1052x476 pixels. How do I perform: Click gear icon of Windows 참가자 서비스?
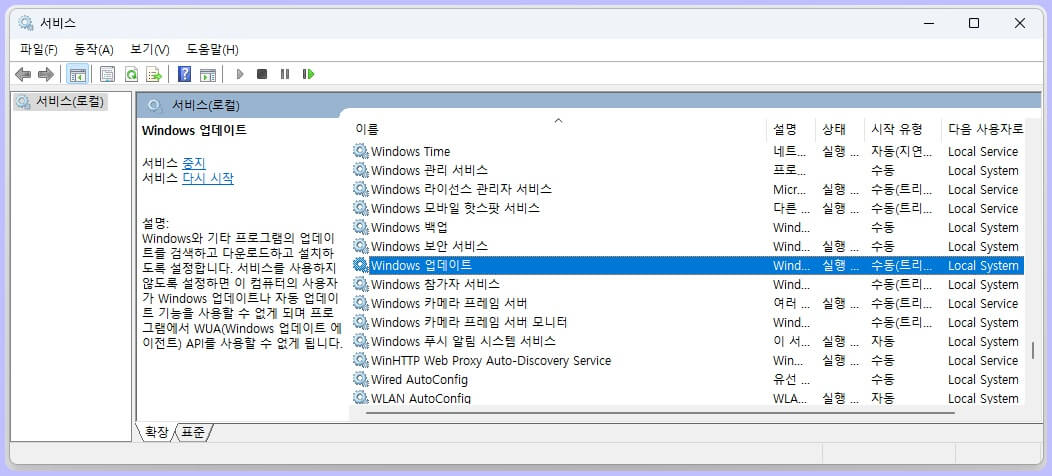point(361,285)
